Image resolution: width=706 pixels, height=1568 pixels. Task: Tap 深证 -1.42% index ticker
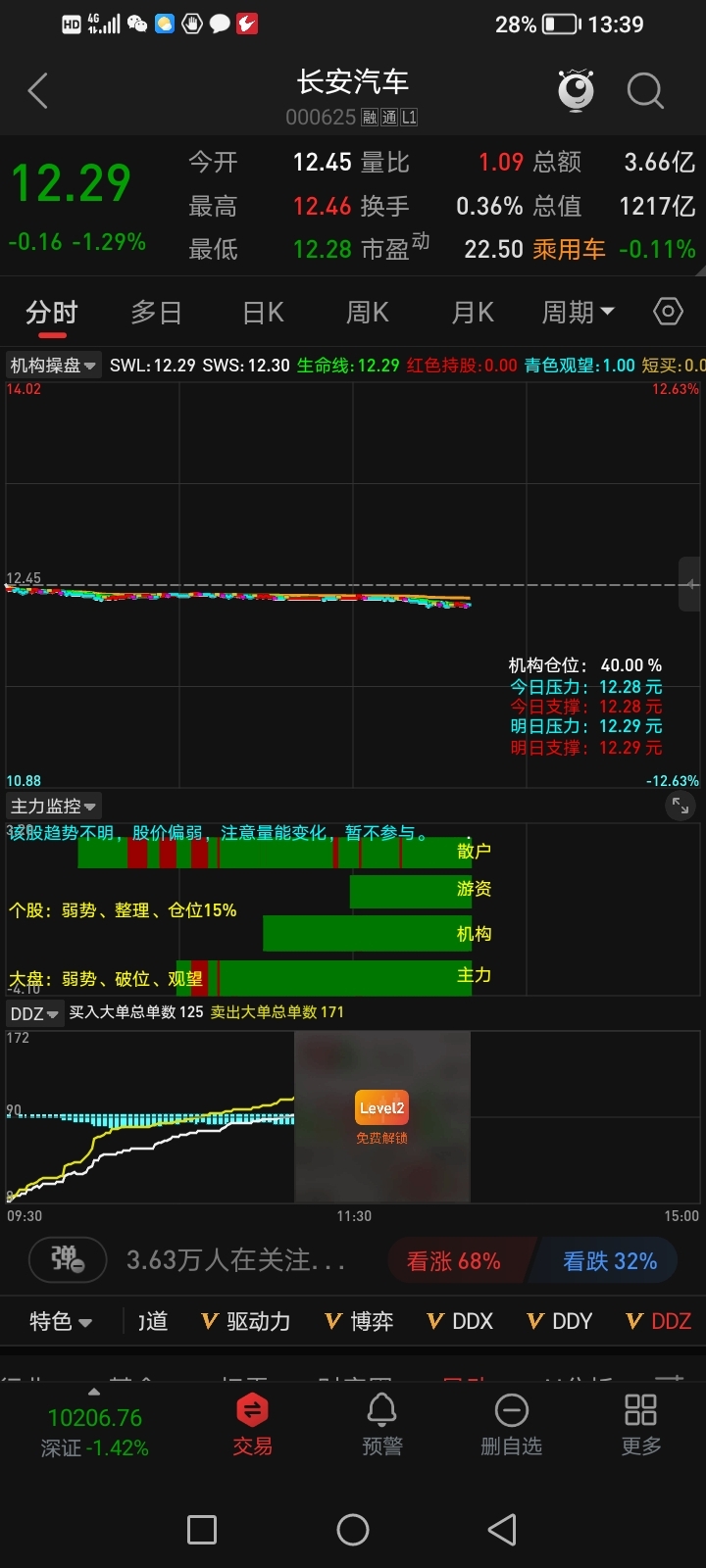(94, 1447)
